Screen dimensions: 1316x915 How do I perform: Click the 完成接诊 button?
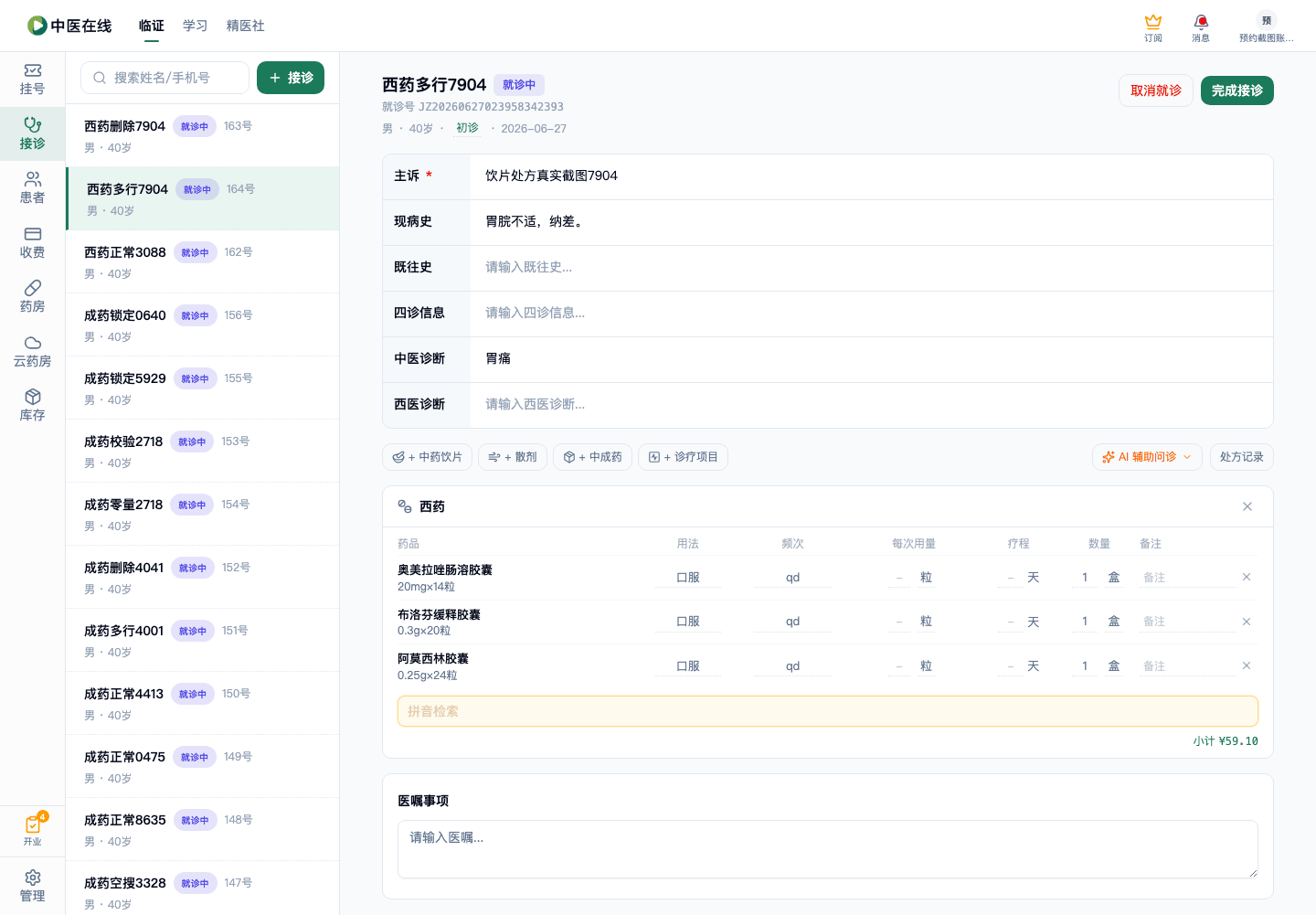tap(1237, 90)
